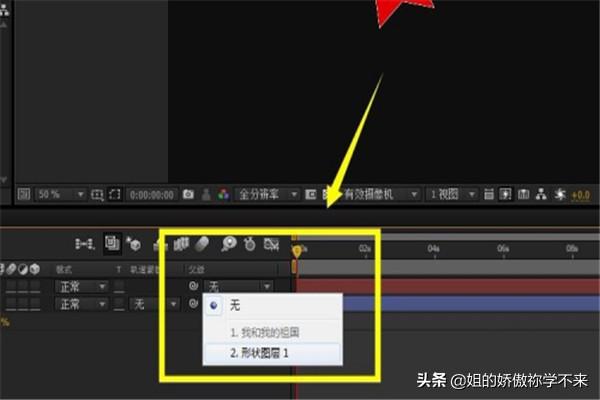Click the first layer's parent pick whip
The image size is (600, 400).
coord(194,286)
